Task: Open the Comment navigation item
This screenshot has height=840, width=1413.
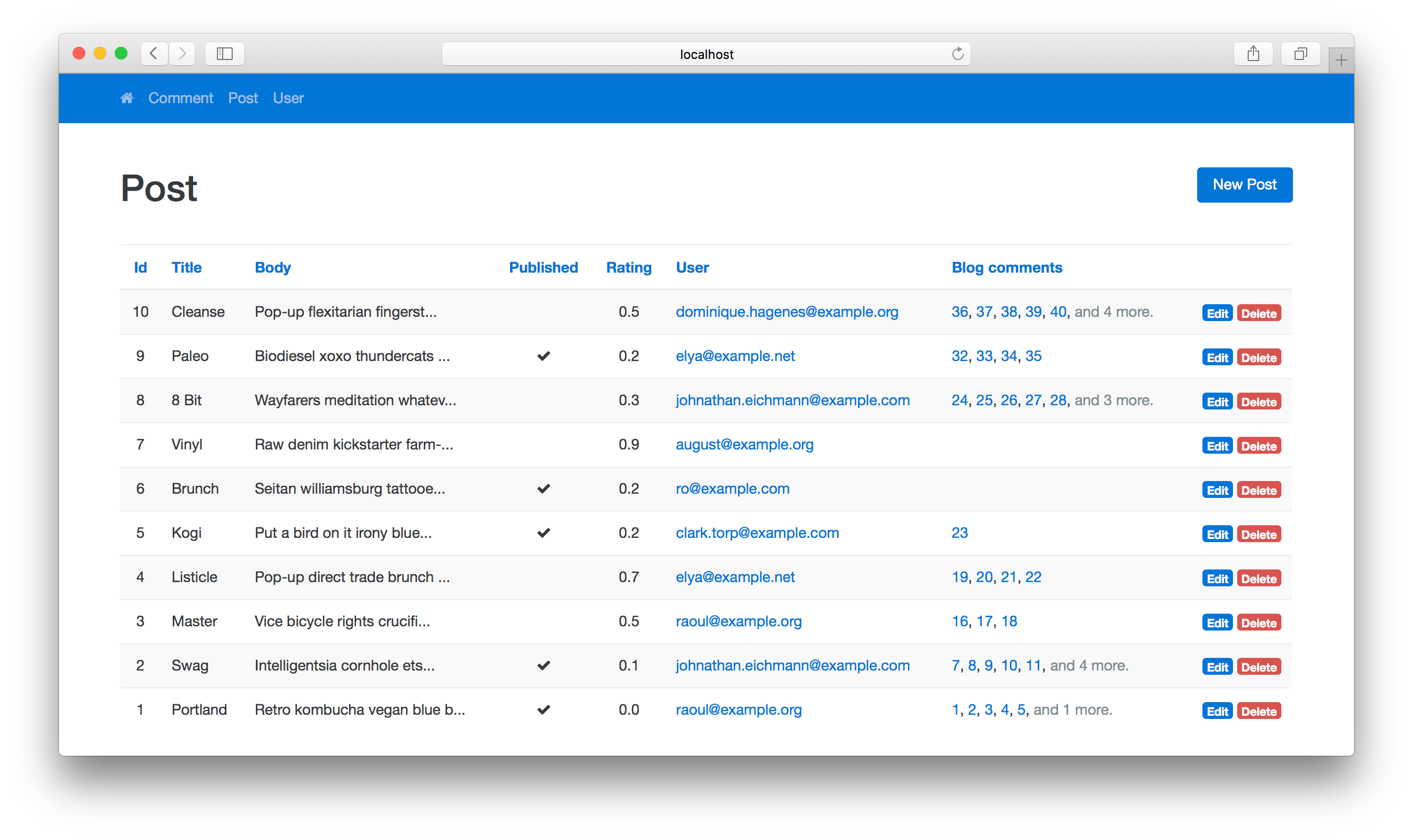Action: click(x=181, y=98)
